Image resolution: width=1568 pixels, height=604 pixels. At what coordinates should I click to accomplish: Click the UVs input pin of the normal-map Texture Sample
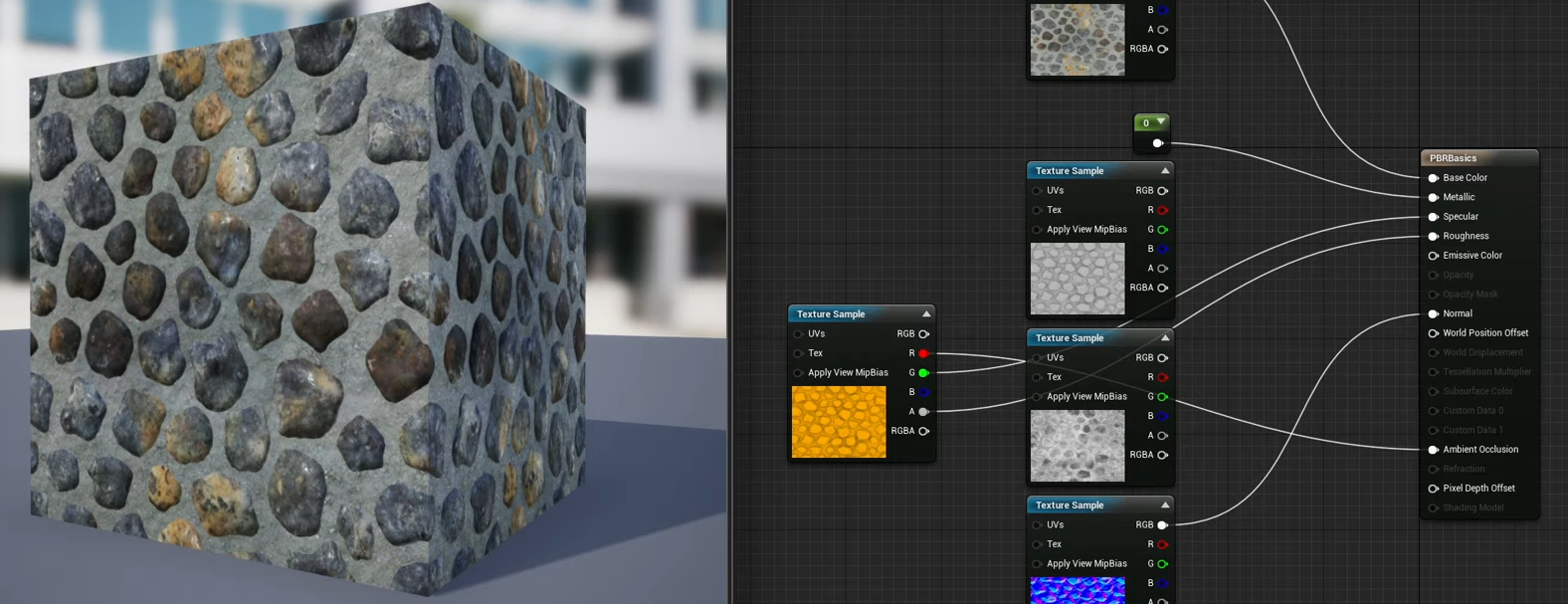1037,525
